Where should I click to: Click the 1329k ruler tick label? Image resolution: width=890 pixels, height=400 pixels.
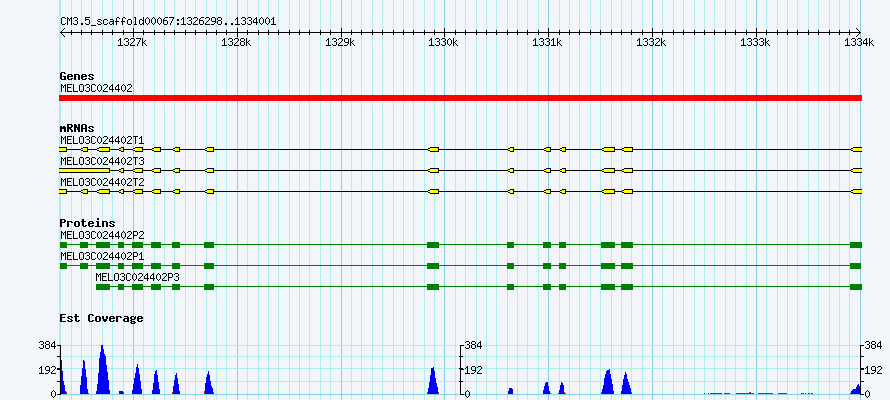tap(341, 42)
